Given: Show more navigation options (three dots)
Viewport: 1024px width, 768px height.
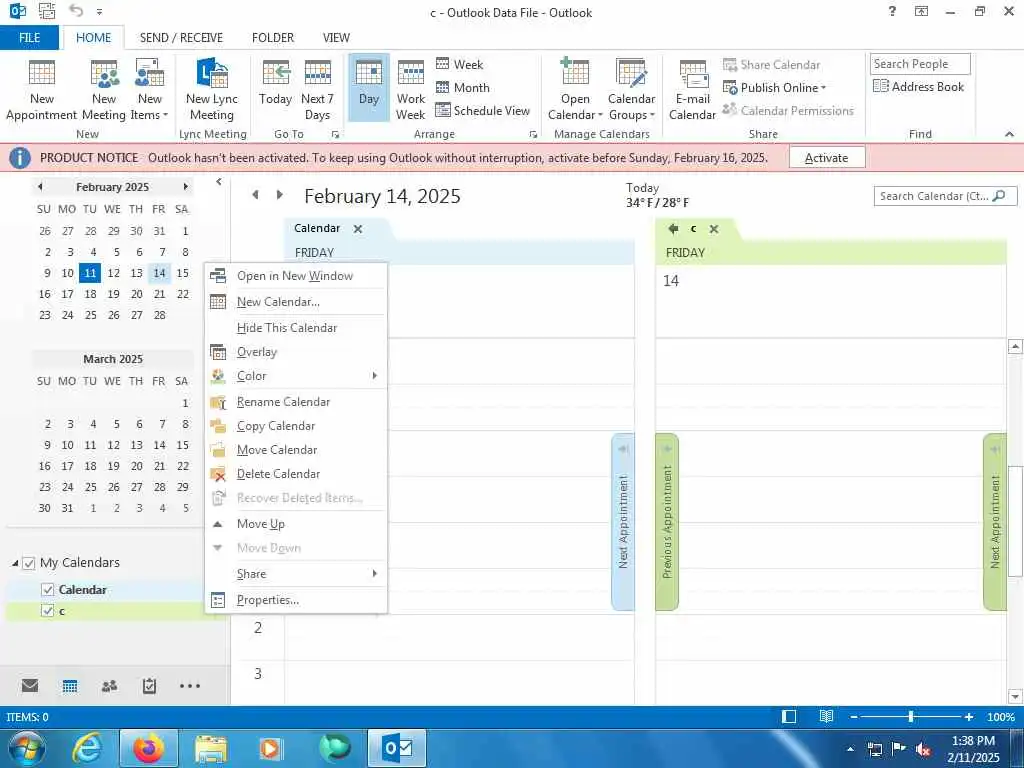Looking at the screenshot, I should point(189,686).
